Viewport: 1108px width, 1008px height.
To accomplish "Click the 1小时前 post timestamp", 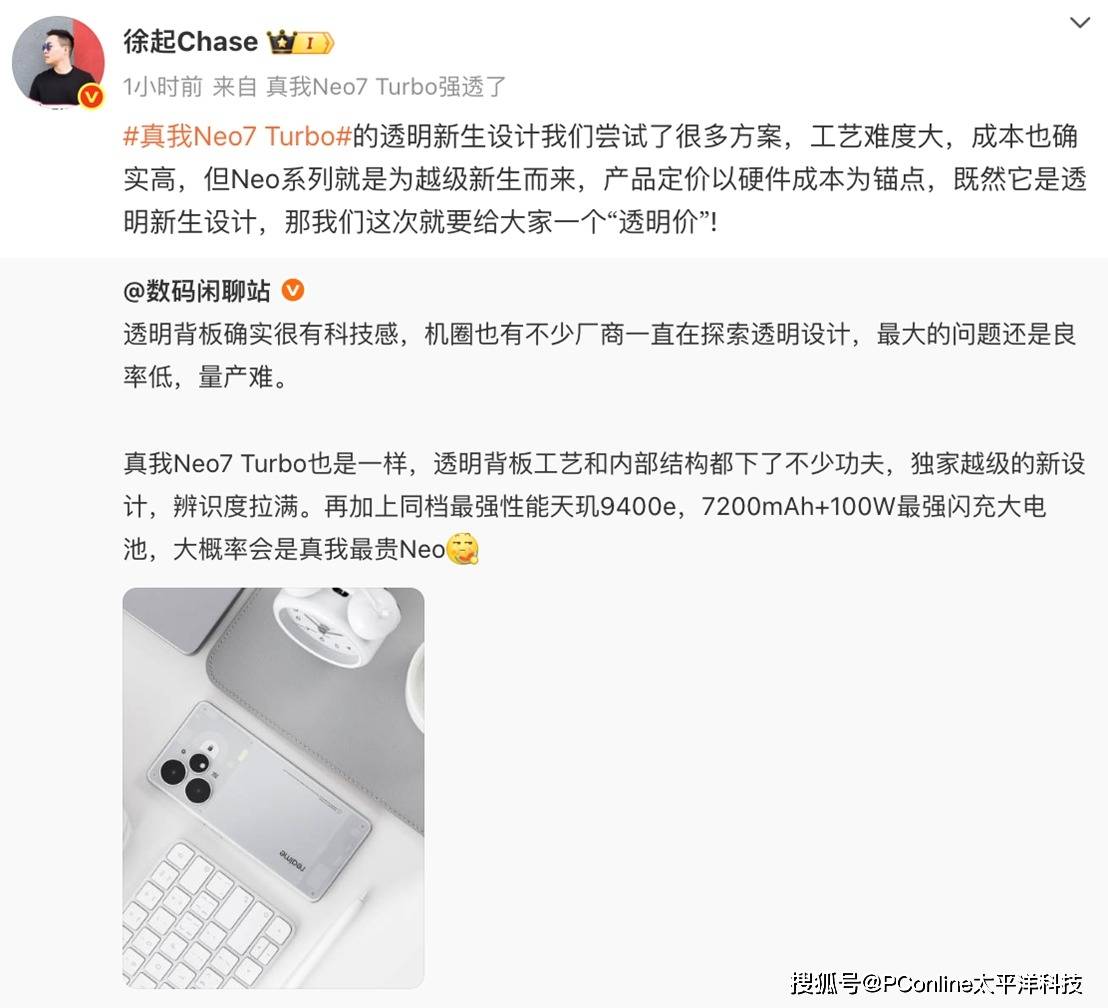I will tap(163, 86).
